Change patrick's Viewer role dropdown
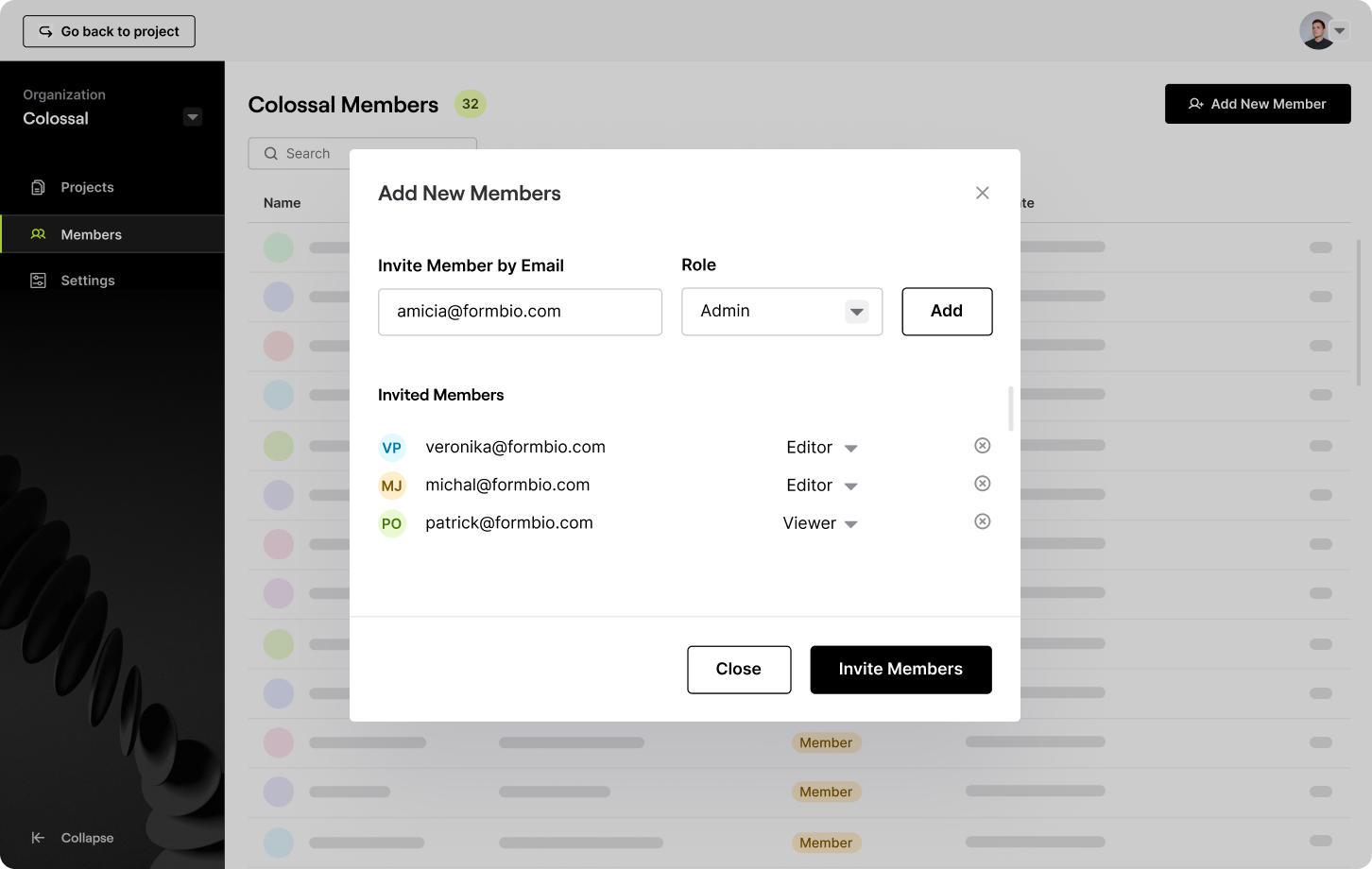This screenshot has width=1372, height=869. coord(820,523)
